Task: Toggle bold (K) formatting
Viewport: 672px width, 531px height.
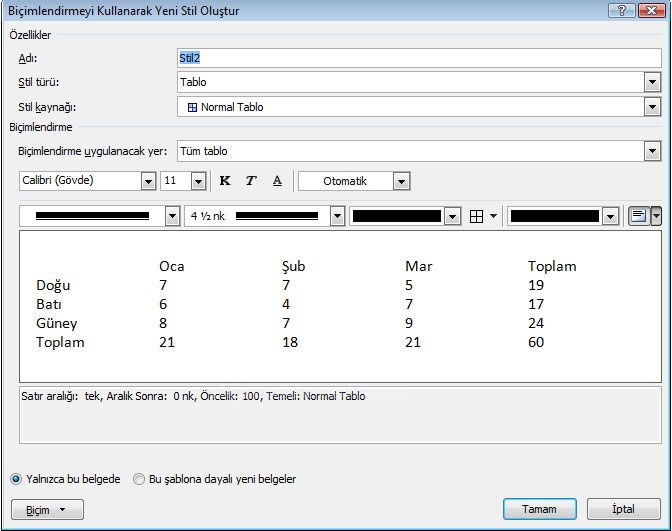Action: (225, 181)
